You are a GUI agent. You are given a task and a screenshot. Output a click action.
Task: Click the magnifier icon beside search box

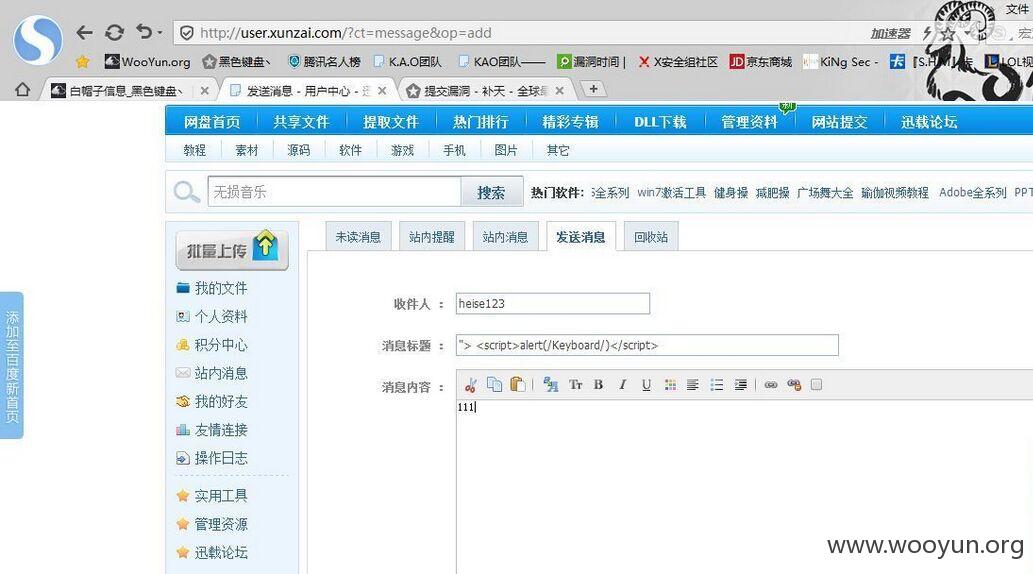coord(186,192)
